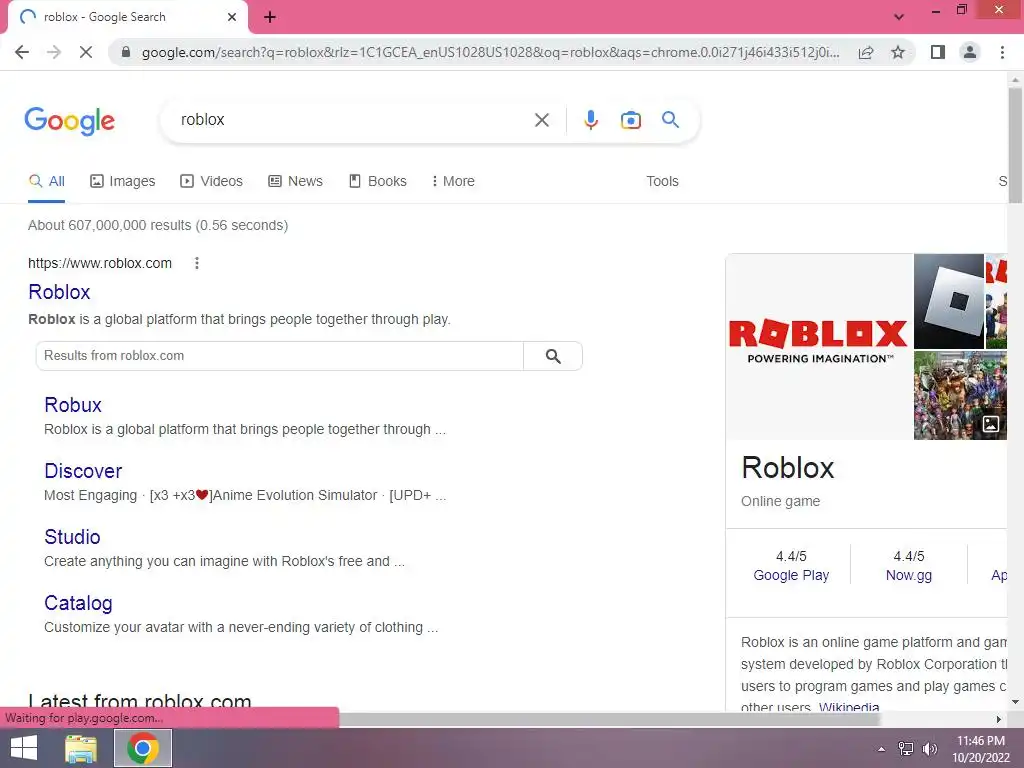This screenshot has height=768, width=1024.
Task: Open the Chrome profile avatar icon
Action: [x=970, y=52]
